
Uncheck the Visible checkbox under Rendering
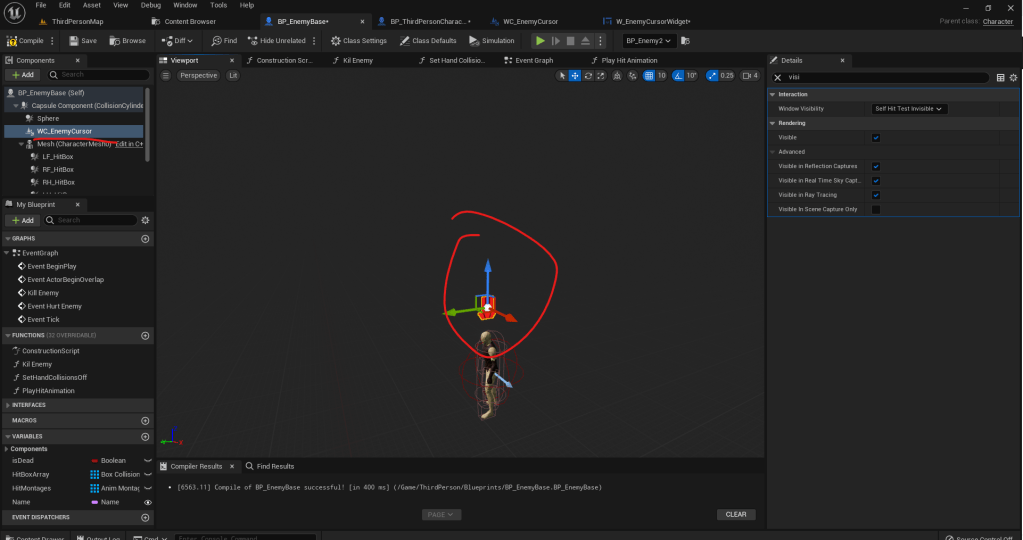[x=876, y=138]
